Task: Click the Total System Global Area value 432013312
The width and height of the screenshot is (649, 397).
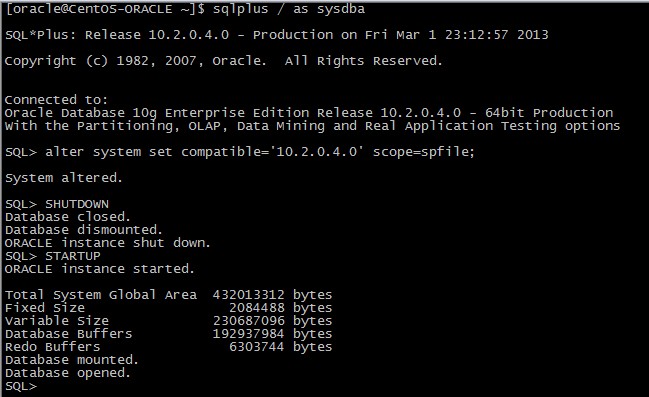Action: point(248,295)
